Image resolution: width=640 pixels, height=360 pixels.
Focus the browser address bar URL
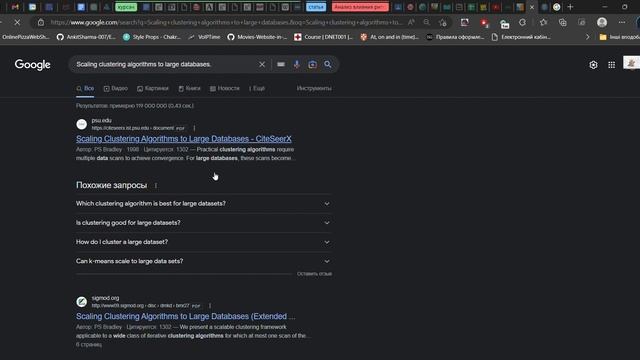point(227,22)
